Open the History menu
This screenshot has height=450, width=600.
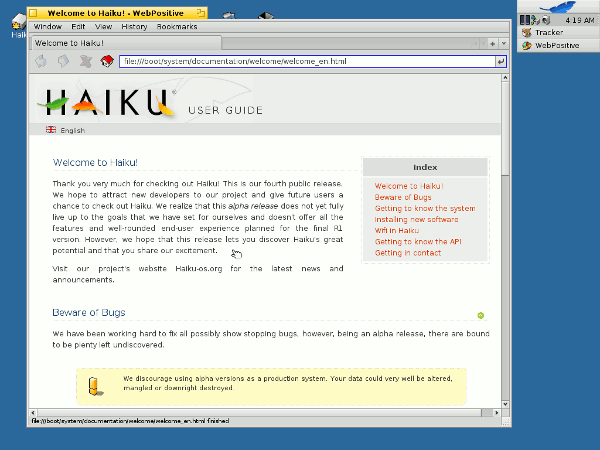pyautogui.click(x=134, y=27)
